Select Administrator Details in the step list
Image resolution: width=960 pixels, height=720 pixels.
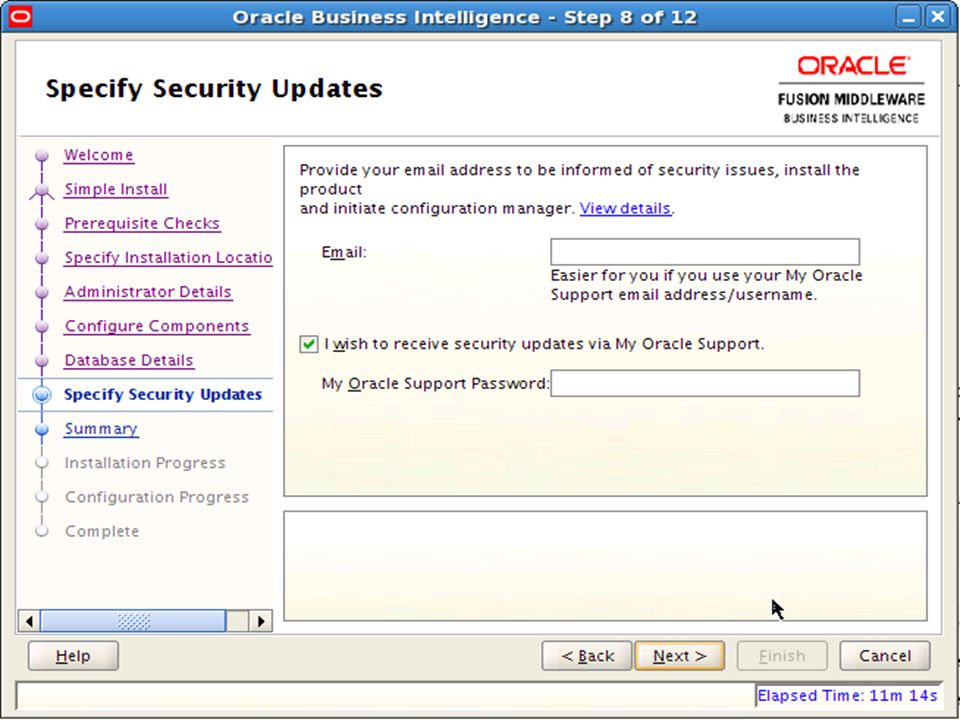148,292
